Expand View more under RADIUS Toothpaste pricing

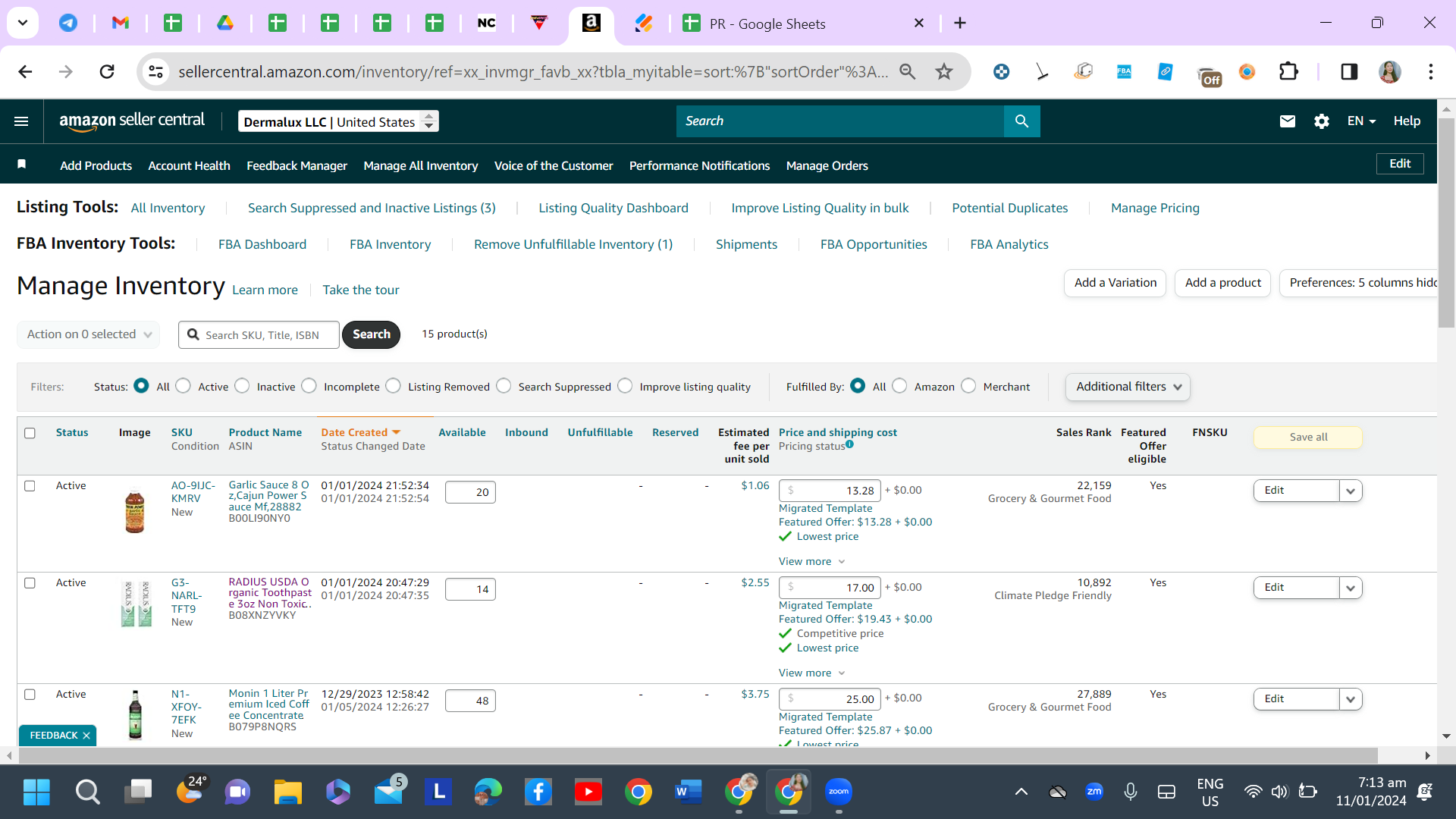click(x=811, y=673)
